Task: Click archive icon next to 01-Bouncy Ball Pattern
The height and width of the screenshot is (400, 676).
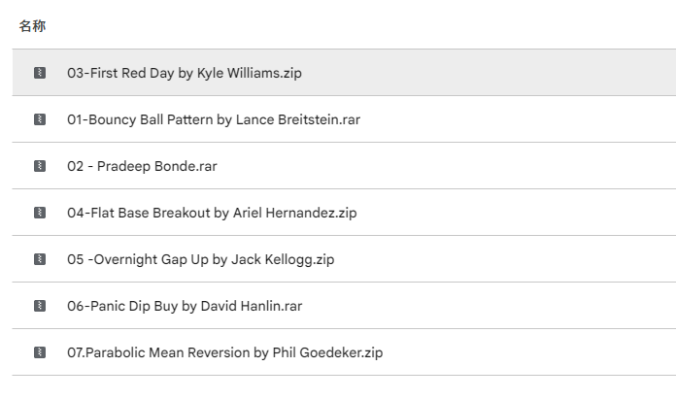Action: coord(40,120)
